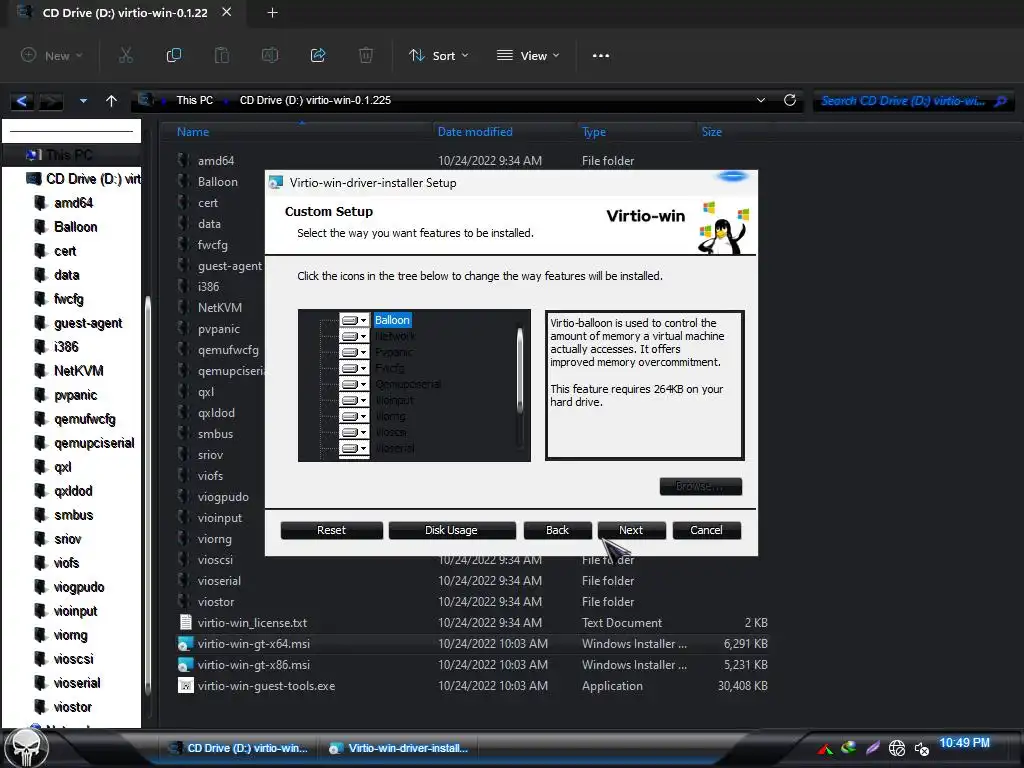
Task: Refresh the CD Drive folder view
Action: (790, 100)
